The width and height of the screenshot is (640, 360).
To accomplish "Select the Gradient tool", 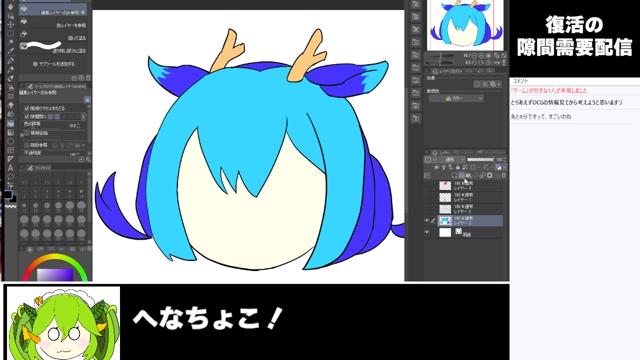I will [11, 132].
